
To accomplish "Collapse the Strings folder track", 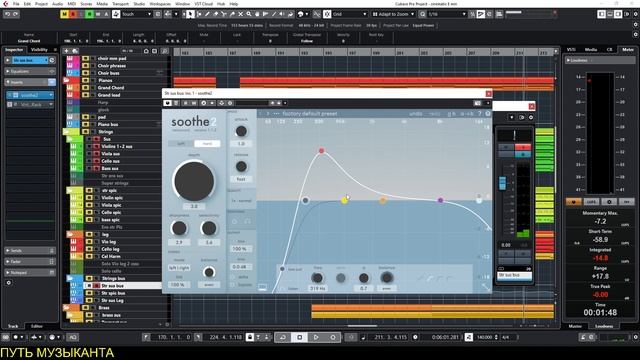I will click(x=66, y=132).
